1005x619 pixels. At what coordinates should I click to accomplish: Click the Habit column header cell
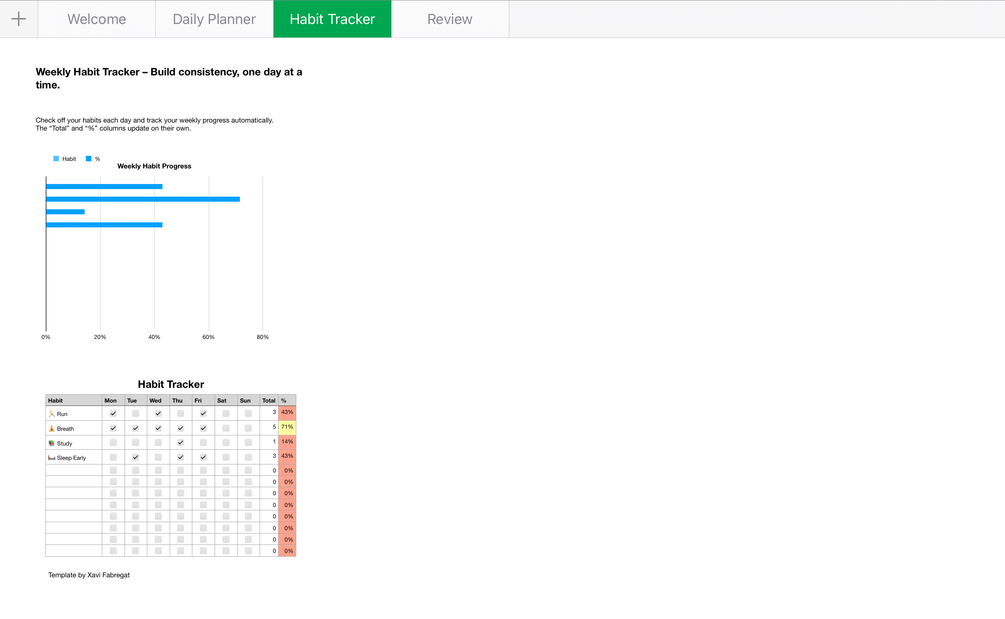[x=74, y=400]
